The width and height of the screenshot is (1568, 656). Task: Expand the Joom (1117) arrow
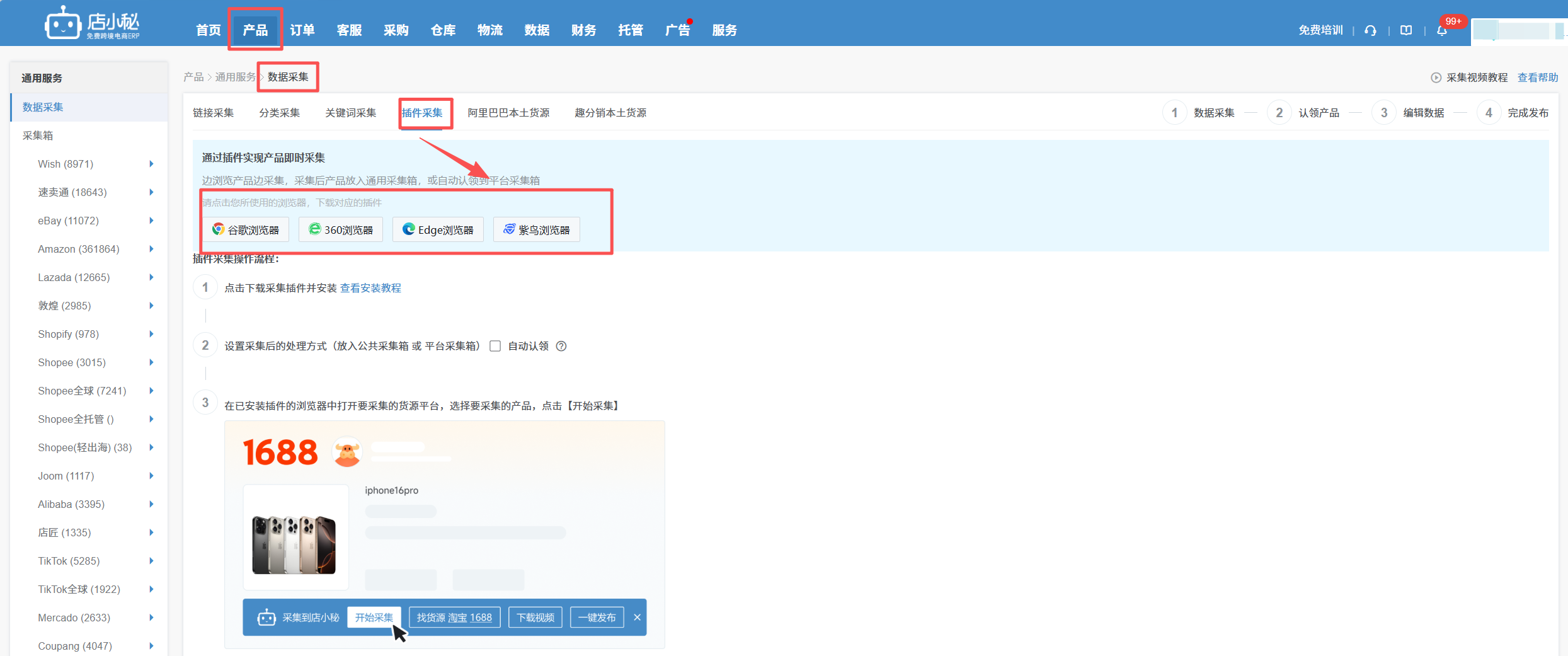point(151,476)
